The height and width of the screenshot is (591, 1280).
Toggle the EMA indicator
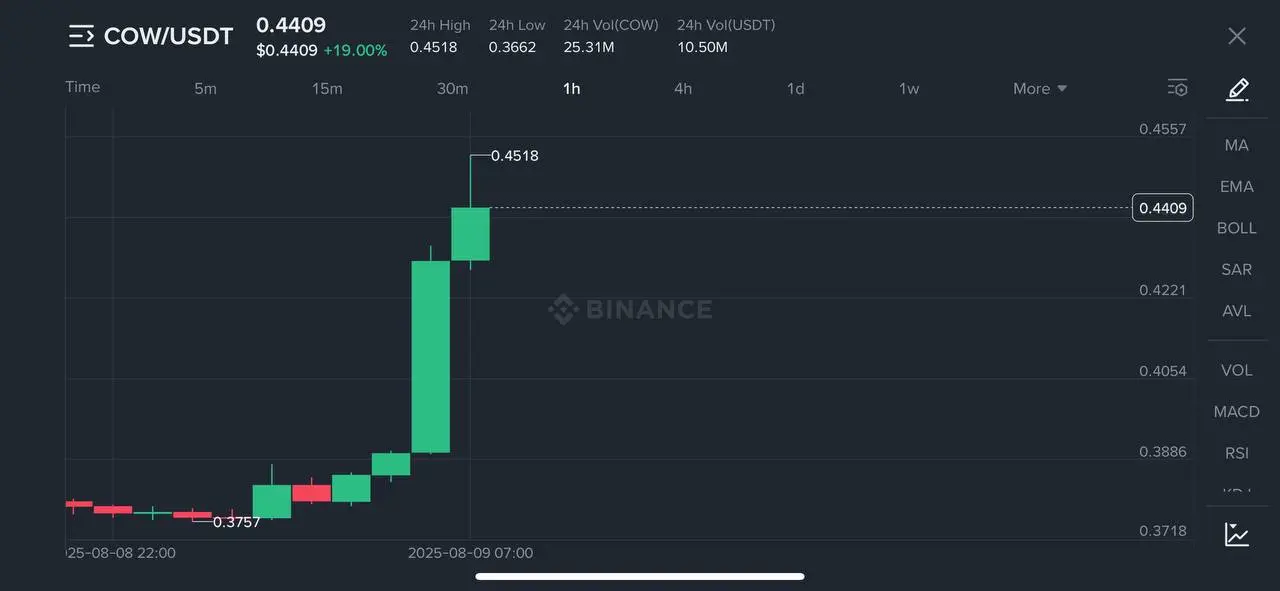(1237, 187)
